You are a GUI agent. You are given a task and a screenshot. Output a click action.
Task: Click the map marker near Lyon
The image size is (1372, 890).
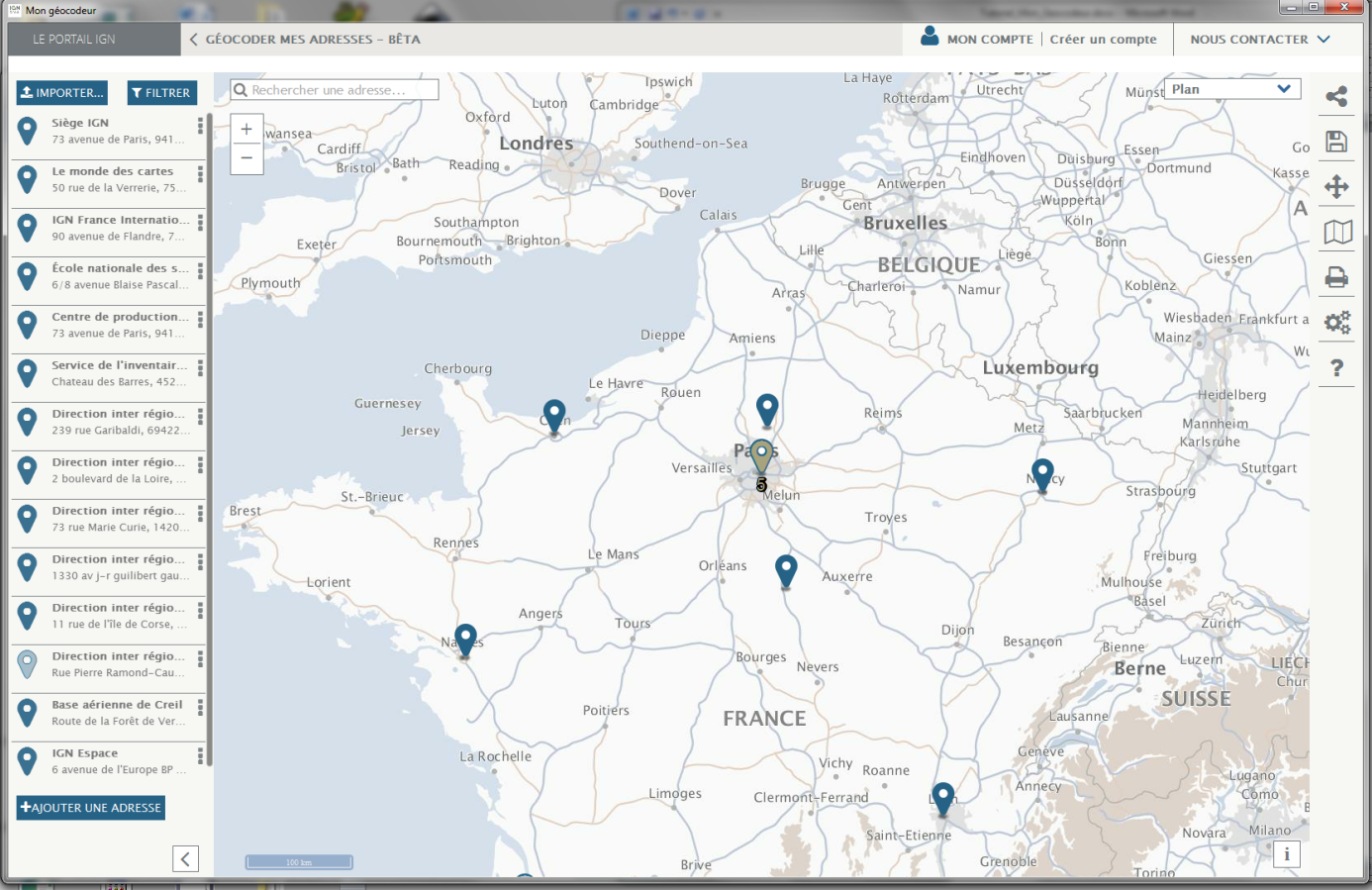[943, 798]
